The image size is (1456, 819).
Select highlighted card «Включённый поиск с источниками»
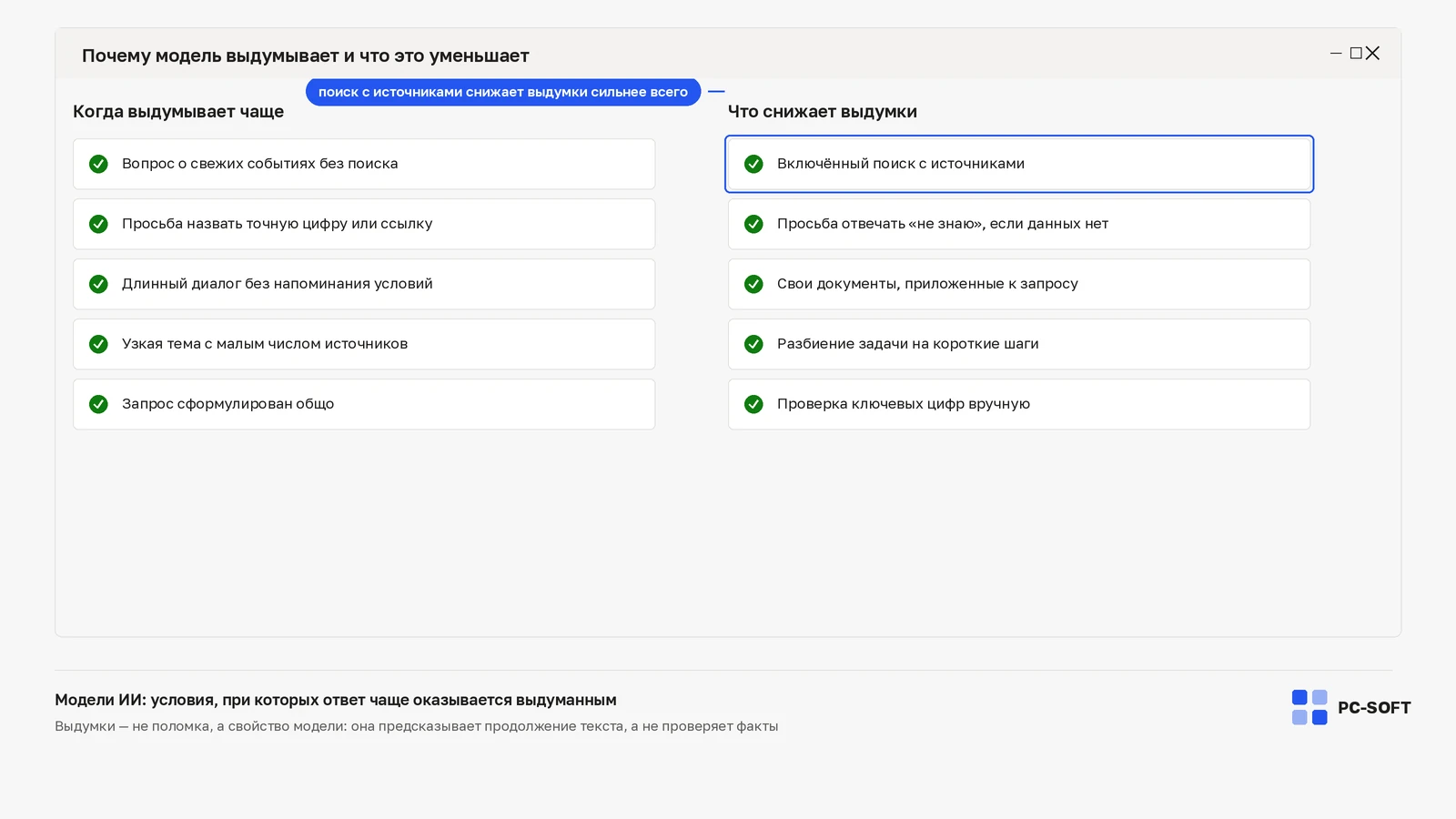[x=1019, y=164]
